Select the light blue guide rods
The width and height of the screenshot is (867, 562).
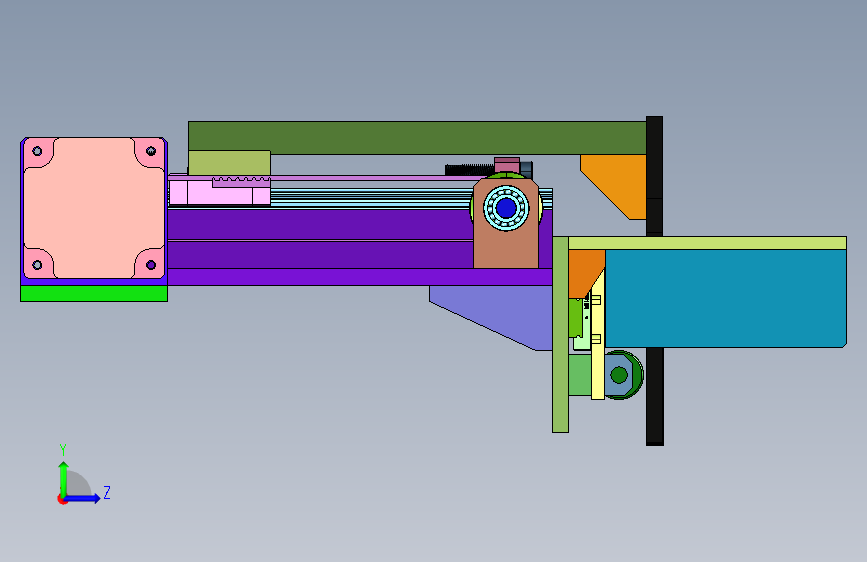tap(370, 197)
